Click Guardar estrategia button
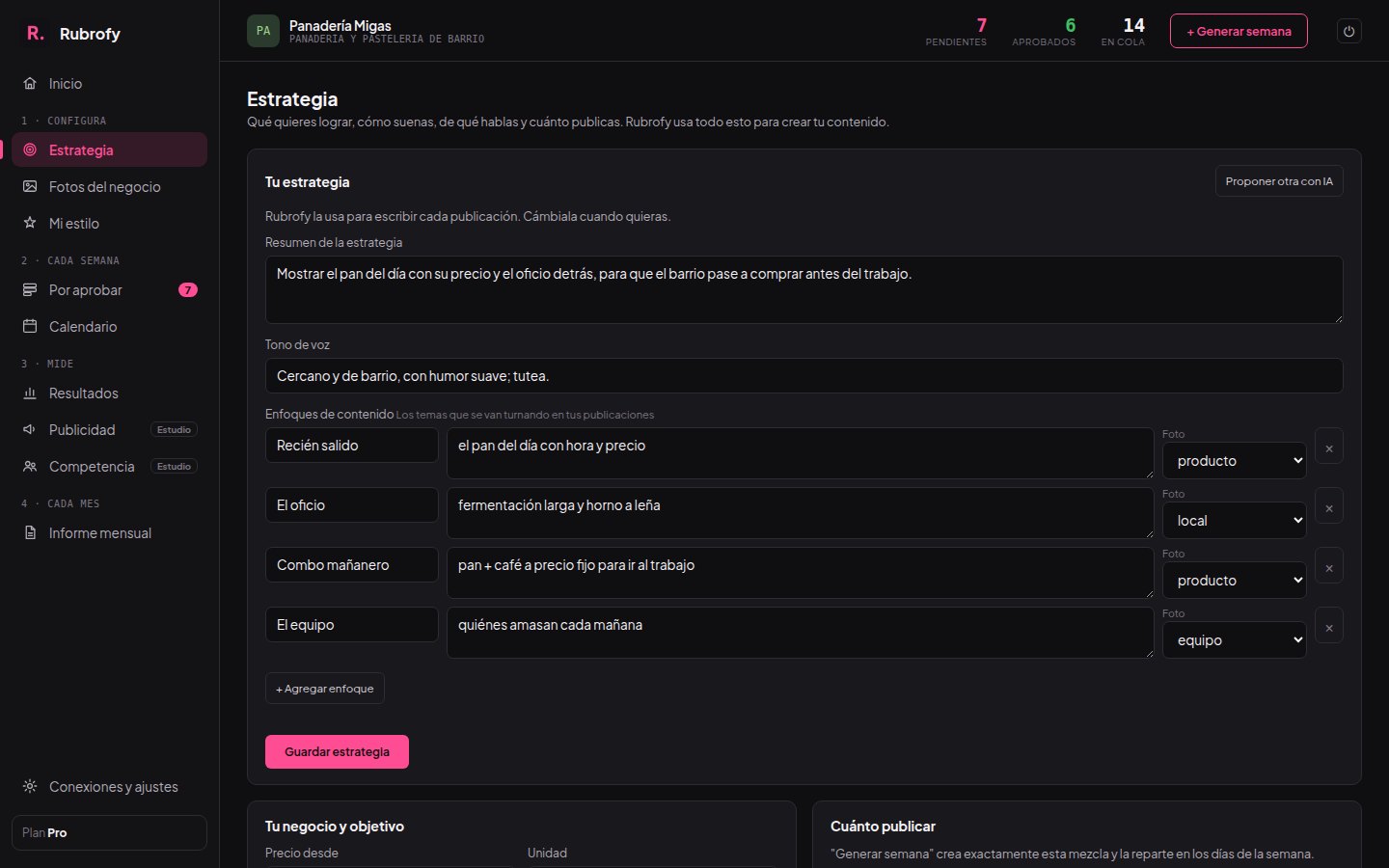This screenshot has width=1389, height=868. [337, 752]
